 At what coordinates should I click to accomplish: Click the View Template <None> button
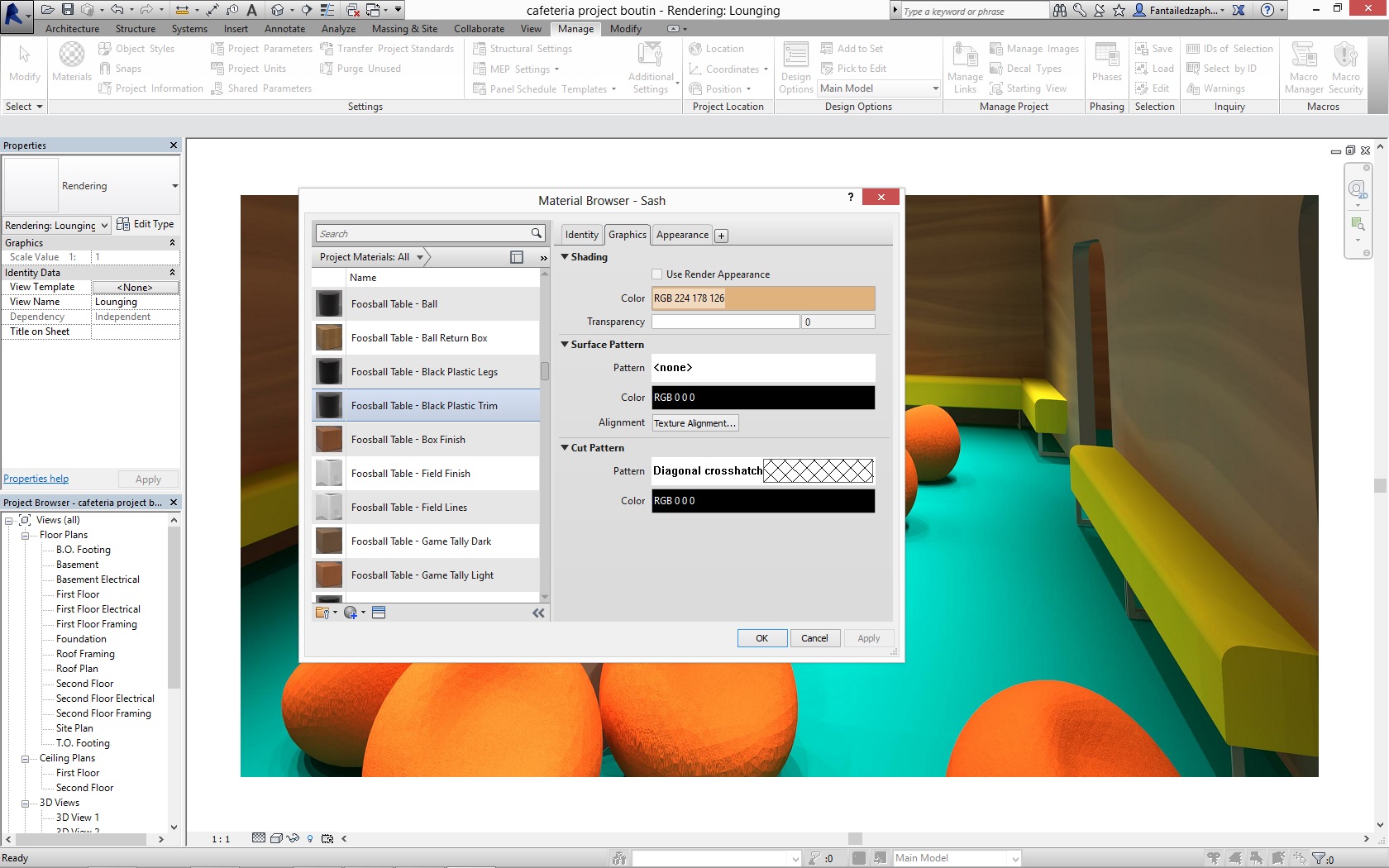136,288
